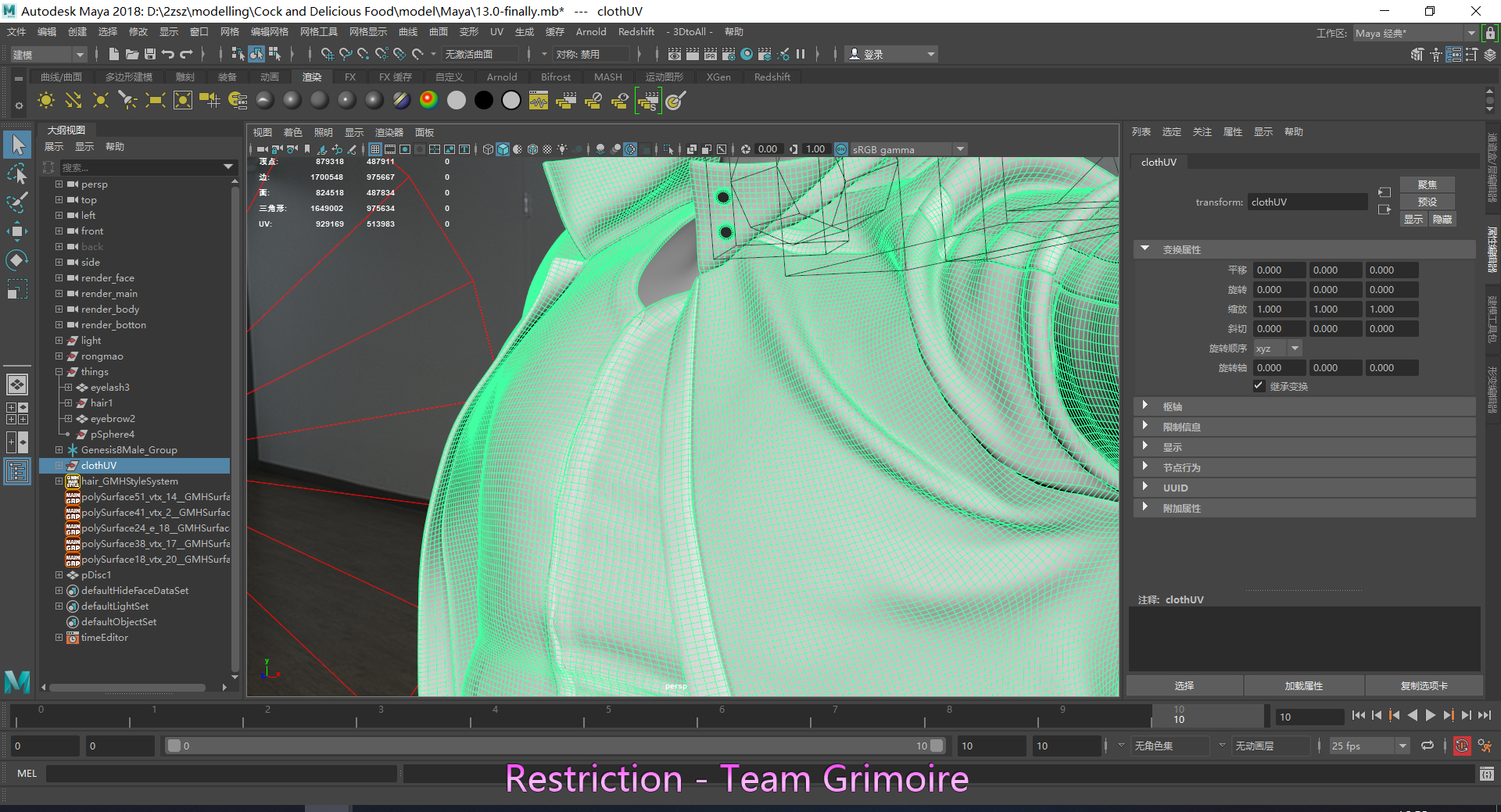This screenshot has width=1501, height=812.
Task: Click the time range slider bar
Action: 555,746
